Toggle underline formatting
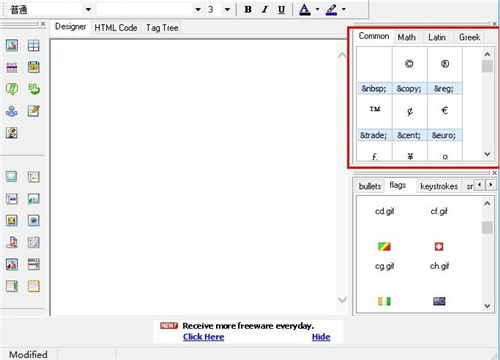The width and height of the screenshot is (500, 360). [x=282, y=10]
